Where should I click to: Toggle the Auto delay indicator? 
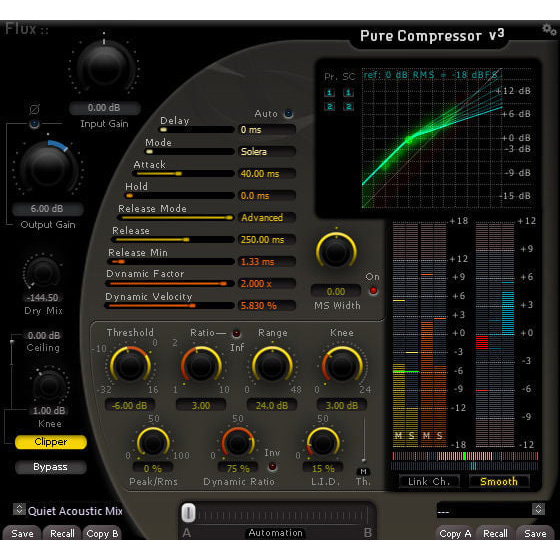[288, 114]
